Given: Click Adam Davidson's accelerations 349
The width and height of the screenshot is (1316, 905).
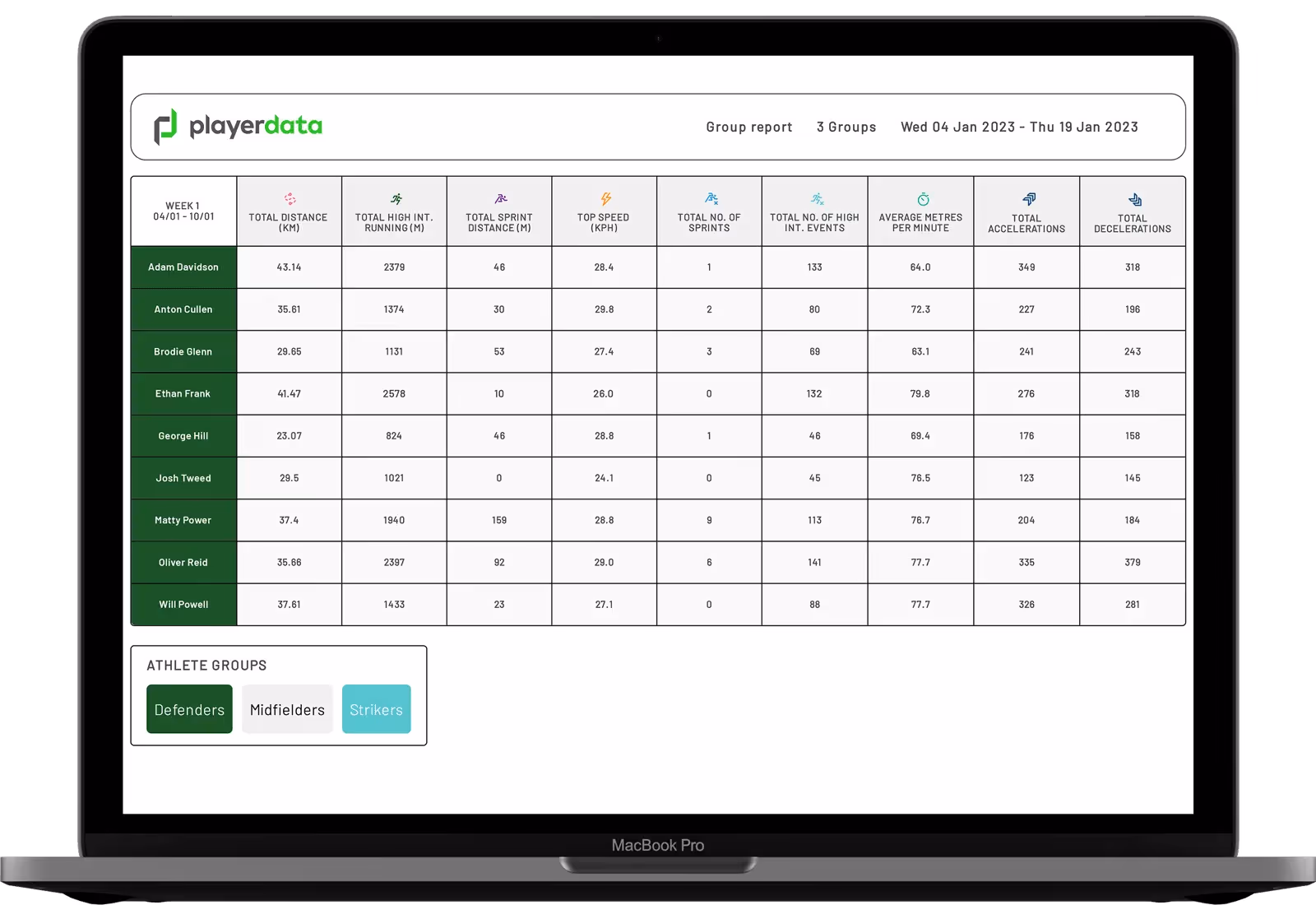Looking at the screenshot, I should tap(1026, 267).
